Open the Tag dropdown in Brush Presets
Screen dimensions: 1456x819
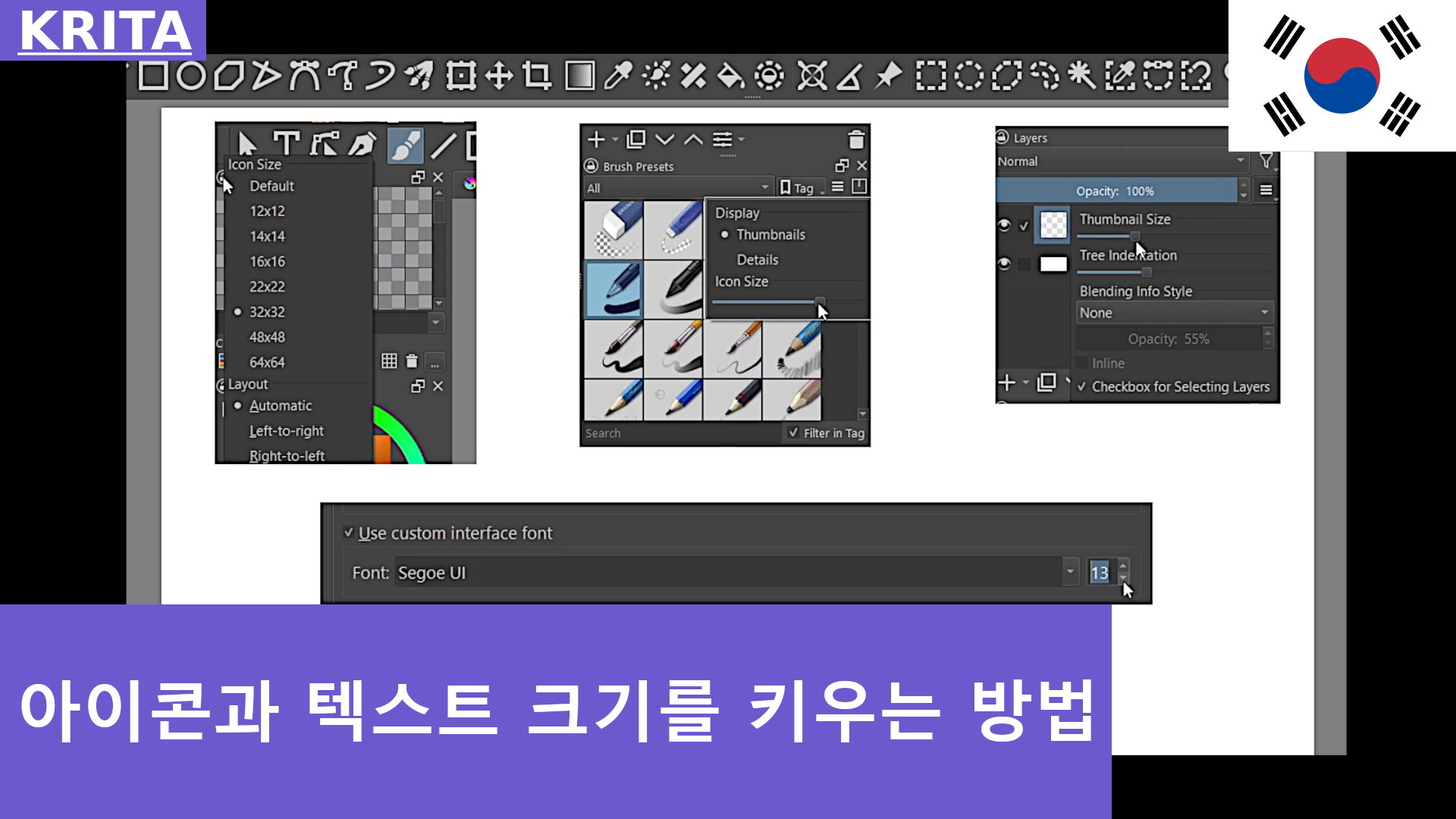click(802, 187)
